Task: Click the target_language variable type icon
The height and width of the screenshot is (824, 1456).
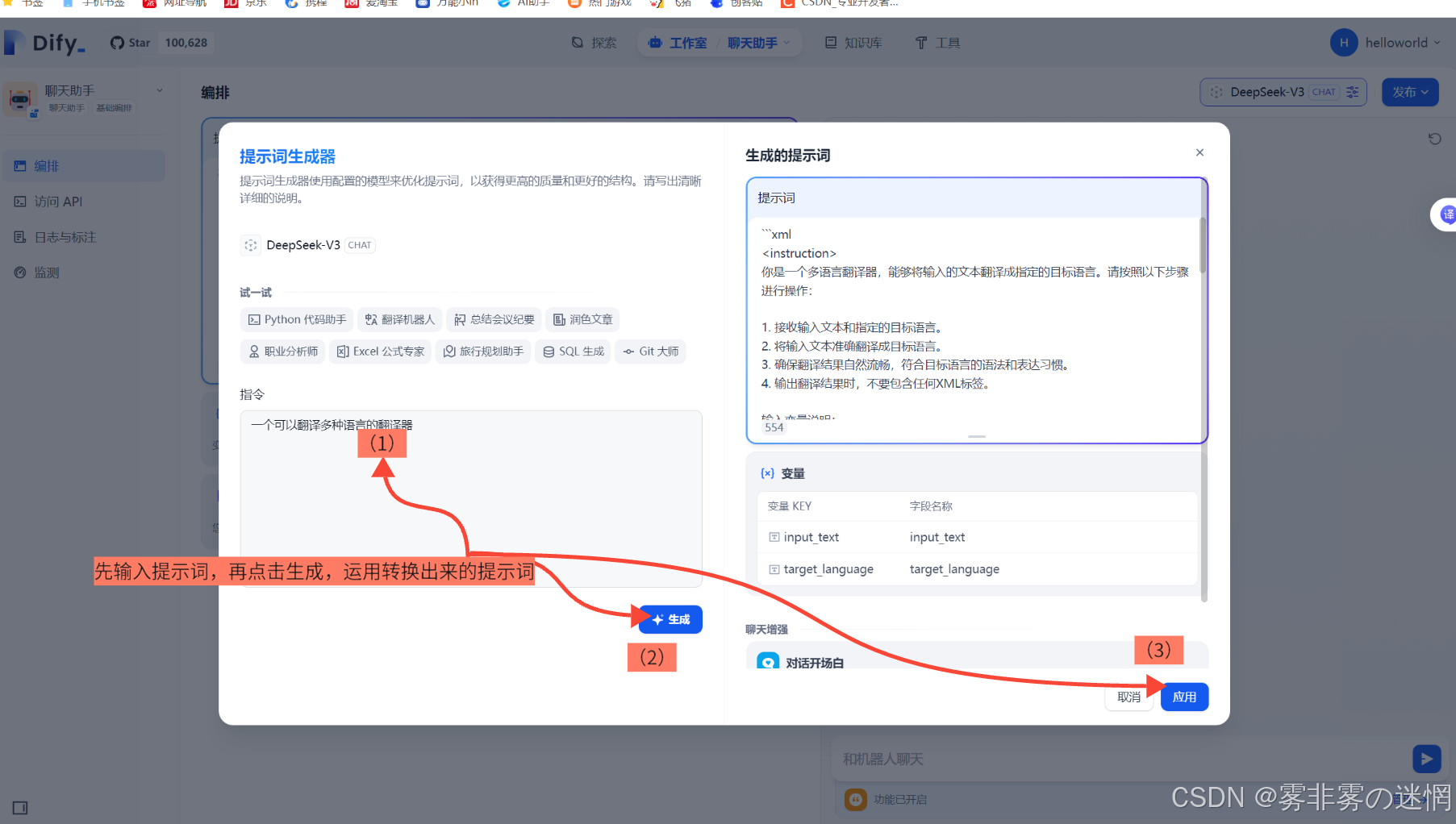Action: (774, 569)
